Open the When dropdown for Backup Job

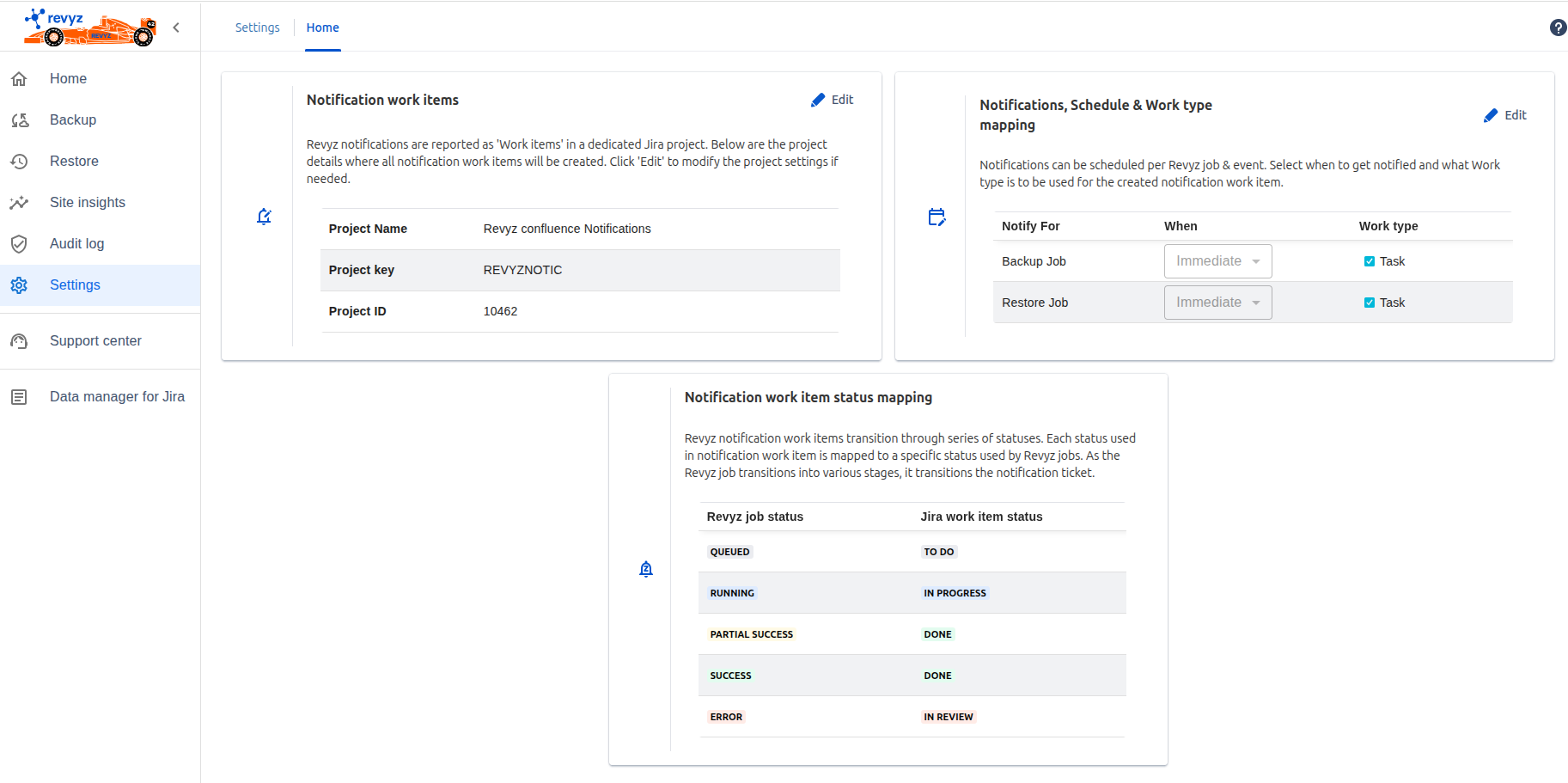tap(1217, 261)
